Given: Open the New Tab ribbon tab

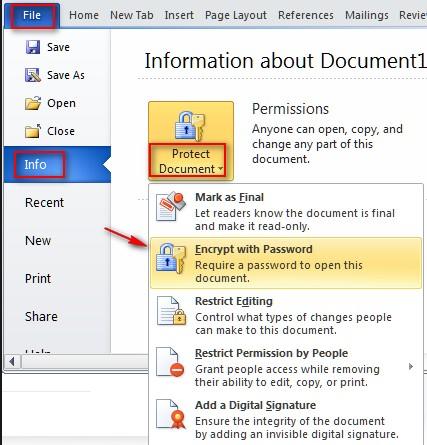Looking at the screenshot, I should click(x=132, y=15).
